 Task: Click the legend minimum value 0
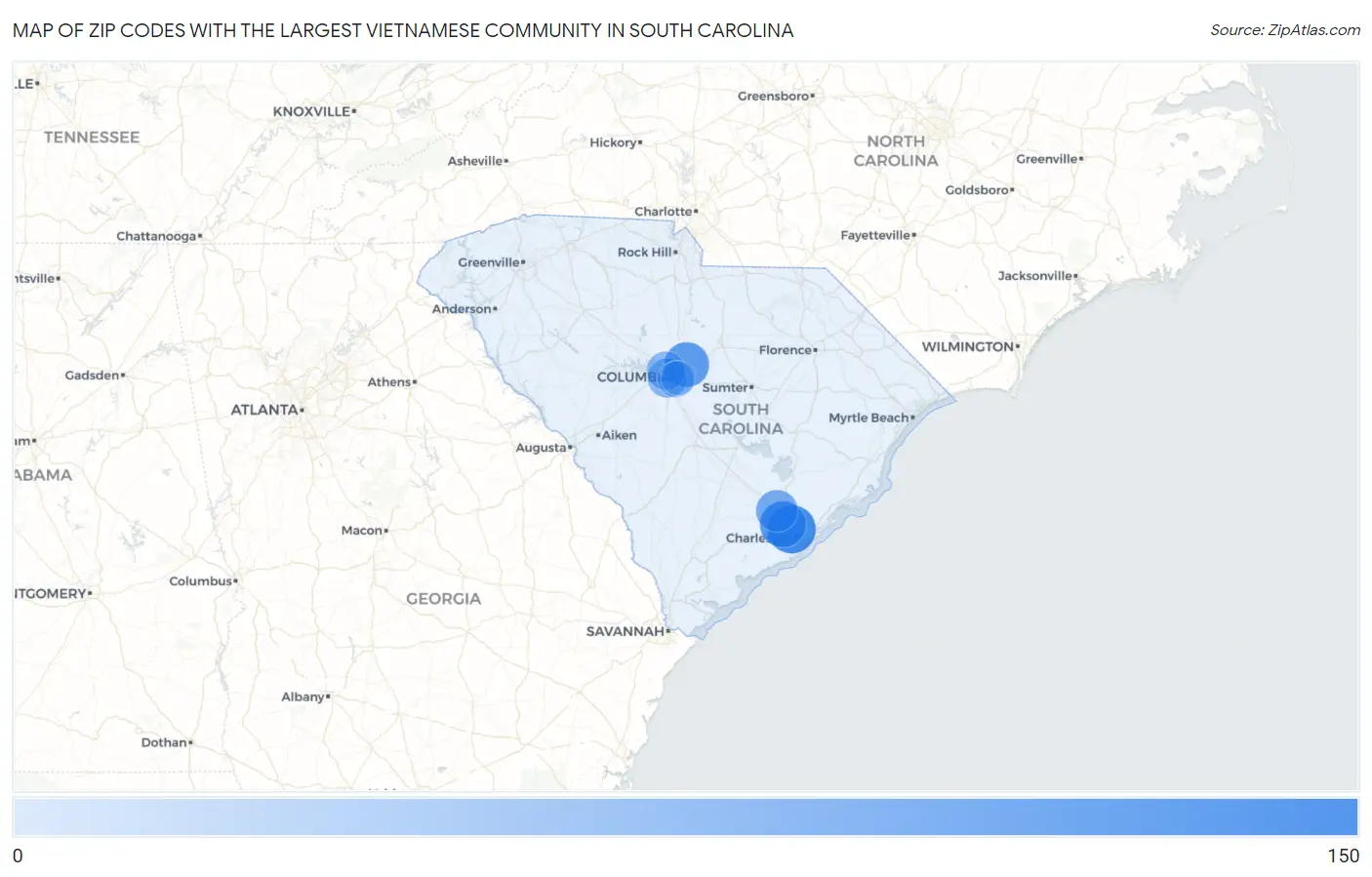pos(18,856)
